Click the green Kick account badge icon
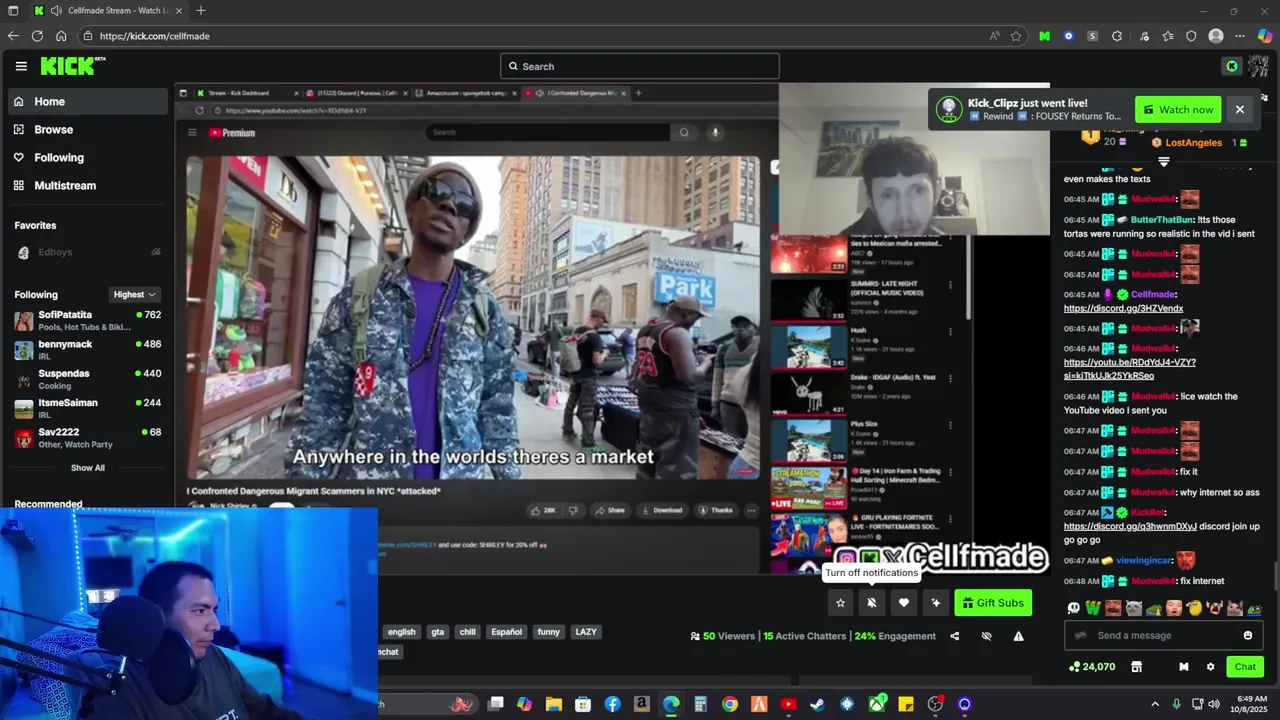Image resolution: width=1280 pixels, height=720 pixels. coord(1232,66)
